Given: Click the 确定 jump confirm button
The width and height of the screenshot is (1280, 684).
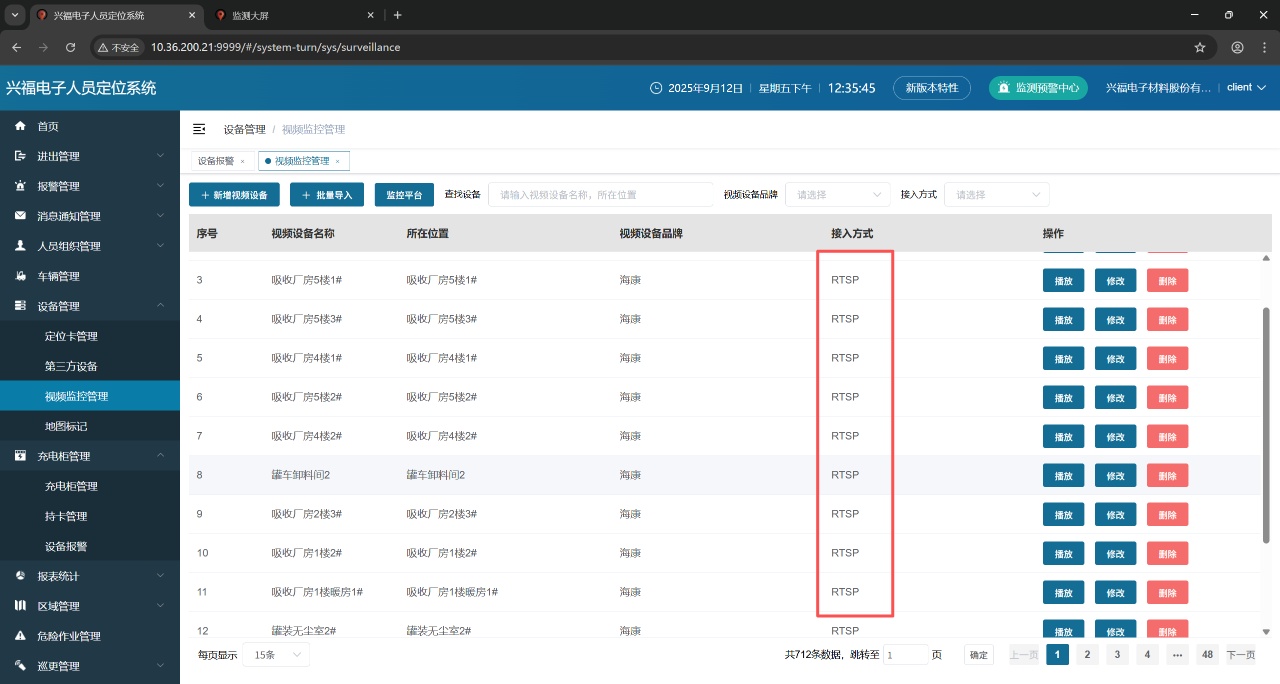Looking at the screenshot, I should (x=979, y=655).
